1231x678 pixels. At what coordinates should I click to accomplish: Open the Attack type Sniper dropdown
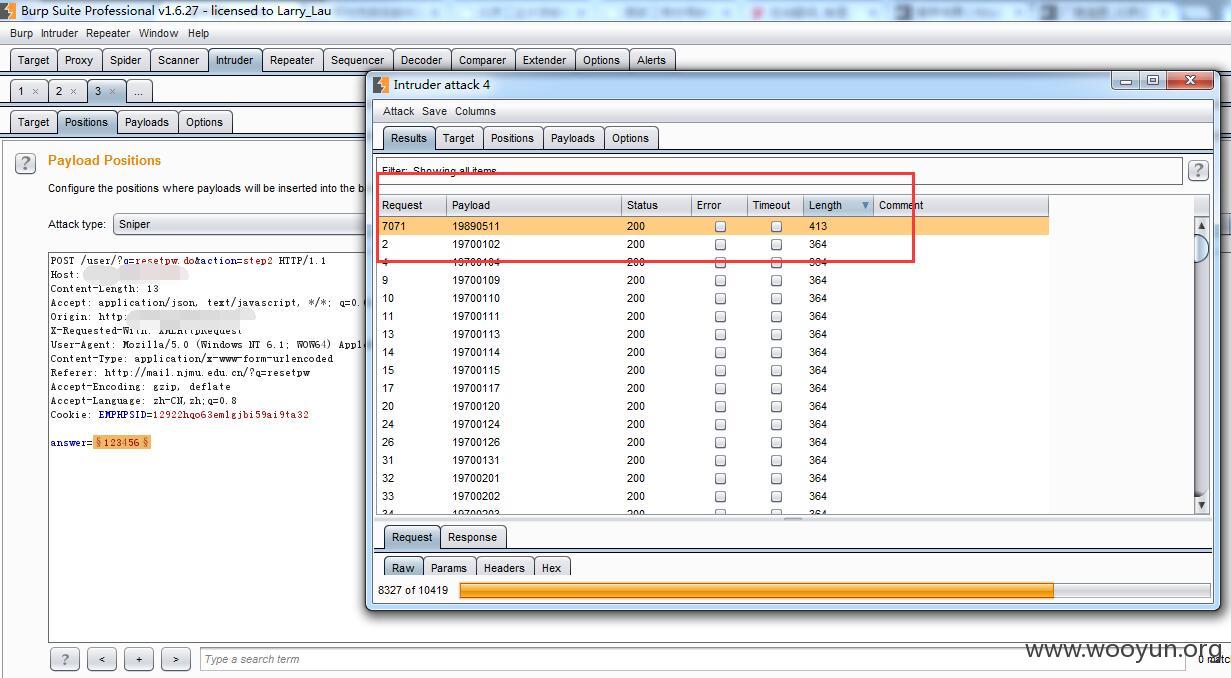[x=240, y=224]
